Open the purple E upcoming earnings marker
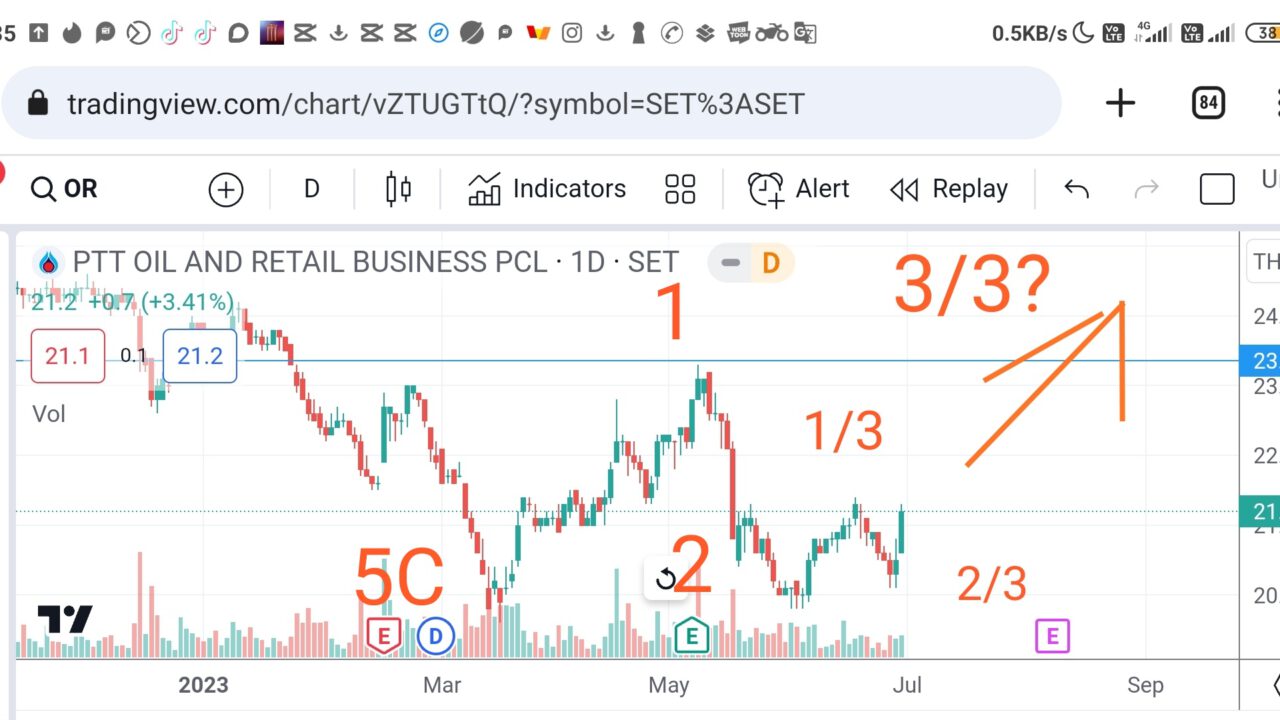The height and width of the screenshot is (720, 1280). [x=1052, y=635]
